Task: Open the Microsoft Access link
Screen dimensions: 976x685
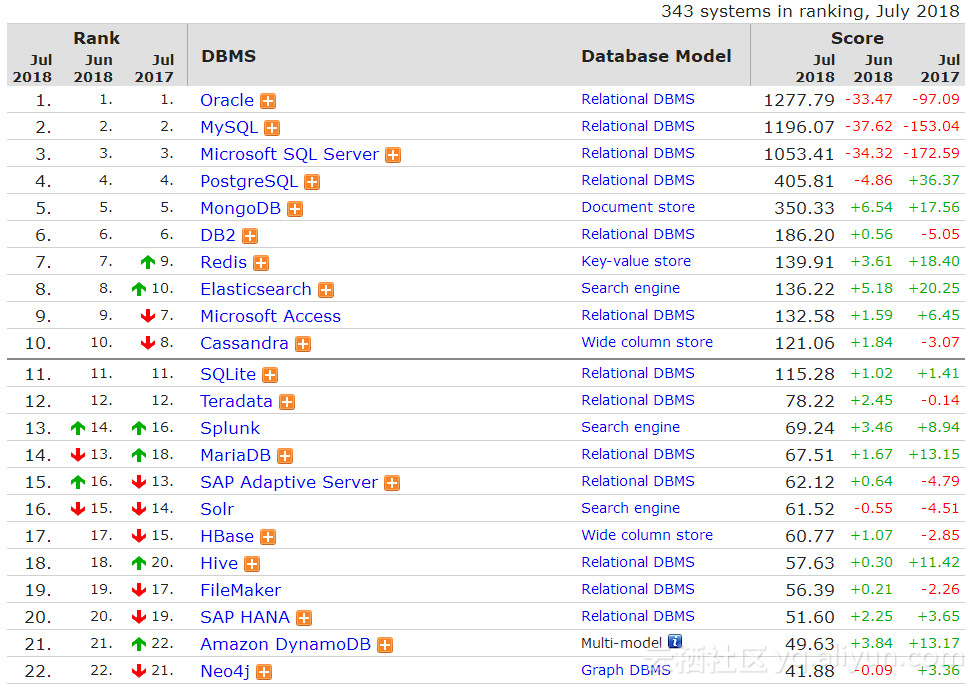Action: point(271,316)
